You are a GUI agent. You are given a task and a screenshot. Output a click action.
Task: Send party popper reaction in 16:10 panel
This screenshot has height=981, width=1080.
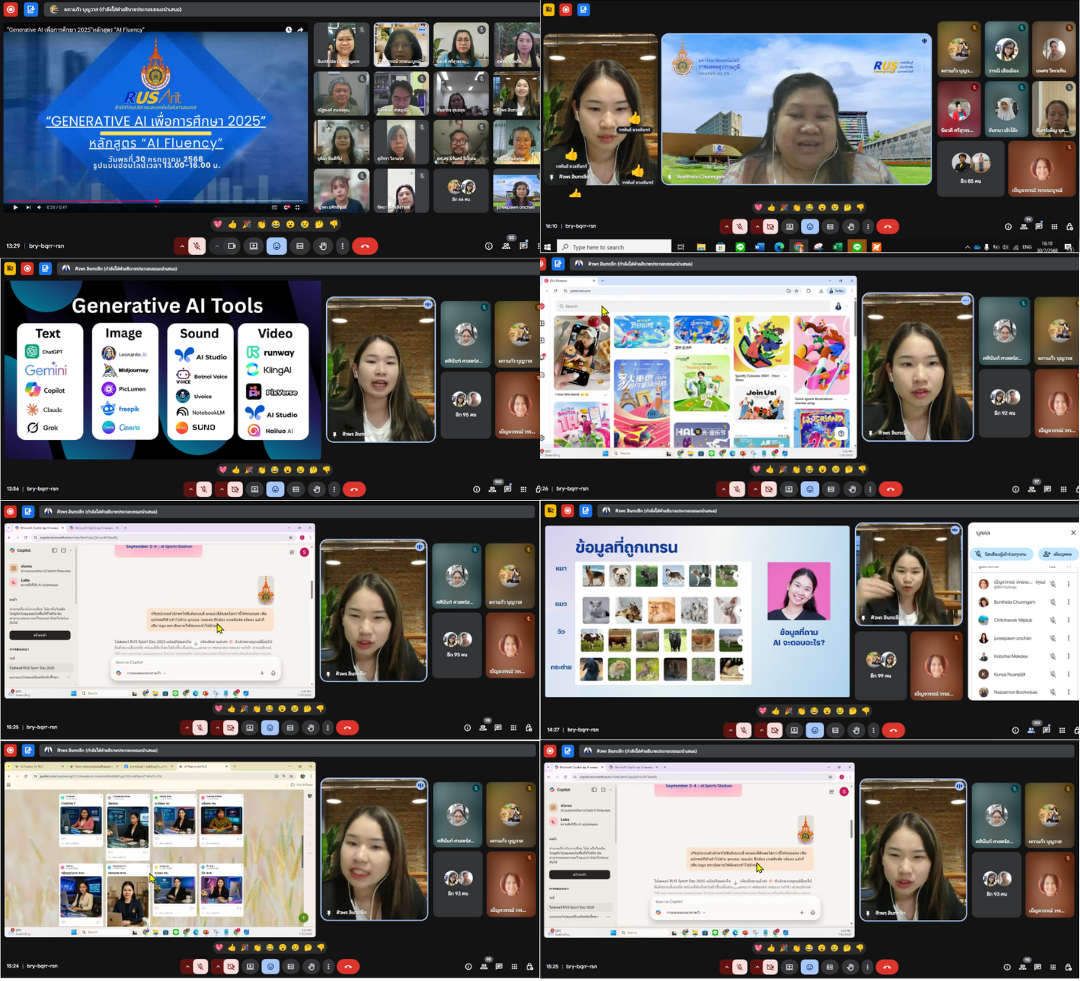pyautogui.click(x=784, y=207)
